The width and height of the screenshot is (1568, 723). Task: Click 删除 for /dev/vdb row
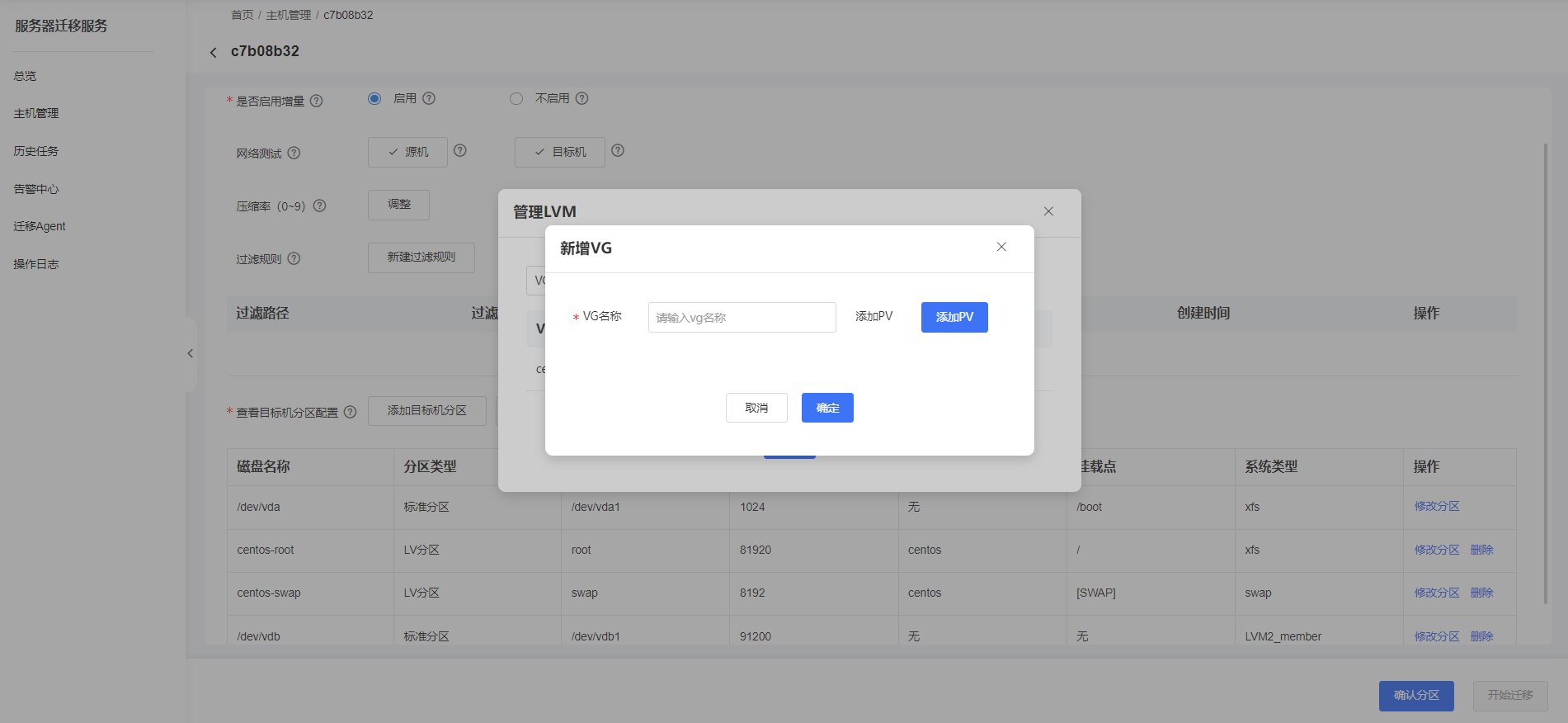click(1482, 636)
